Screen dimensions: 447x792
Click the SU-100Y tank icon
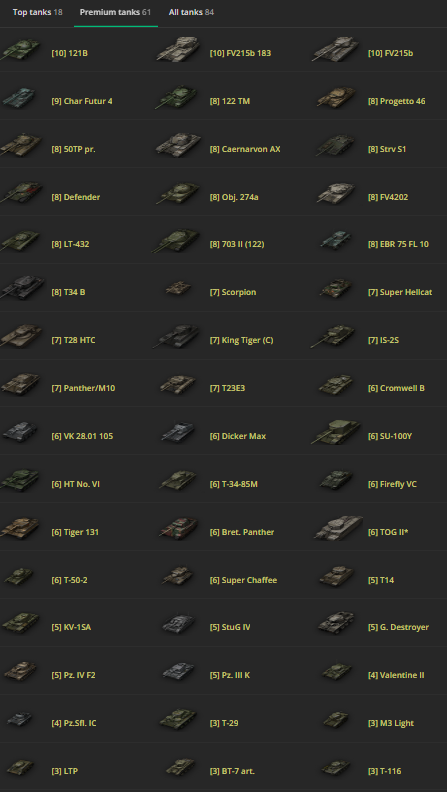tap(336, 432)
